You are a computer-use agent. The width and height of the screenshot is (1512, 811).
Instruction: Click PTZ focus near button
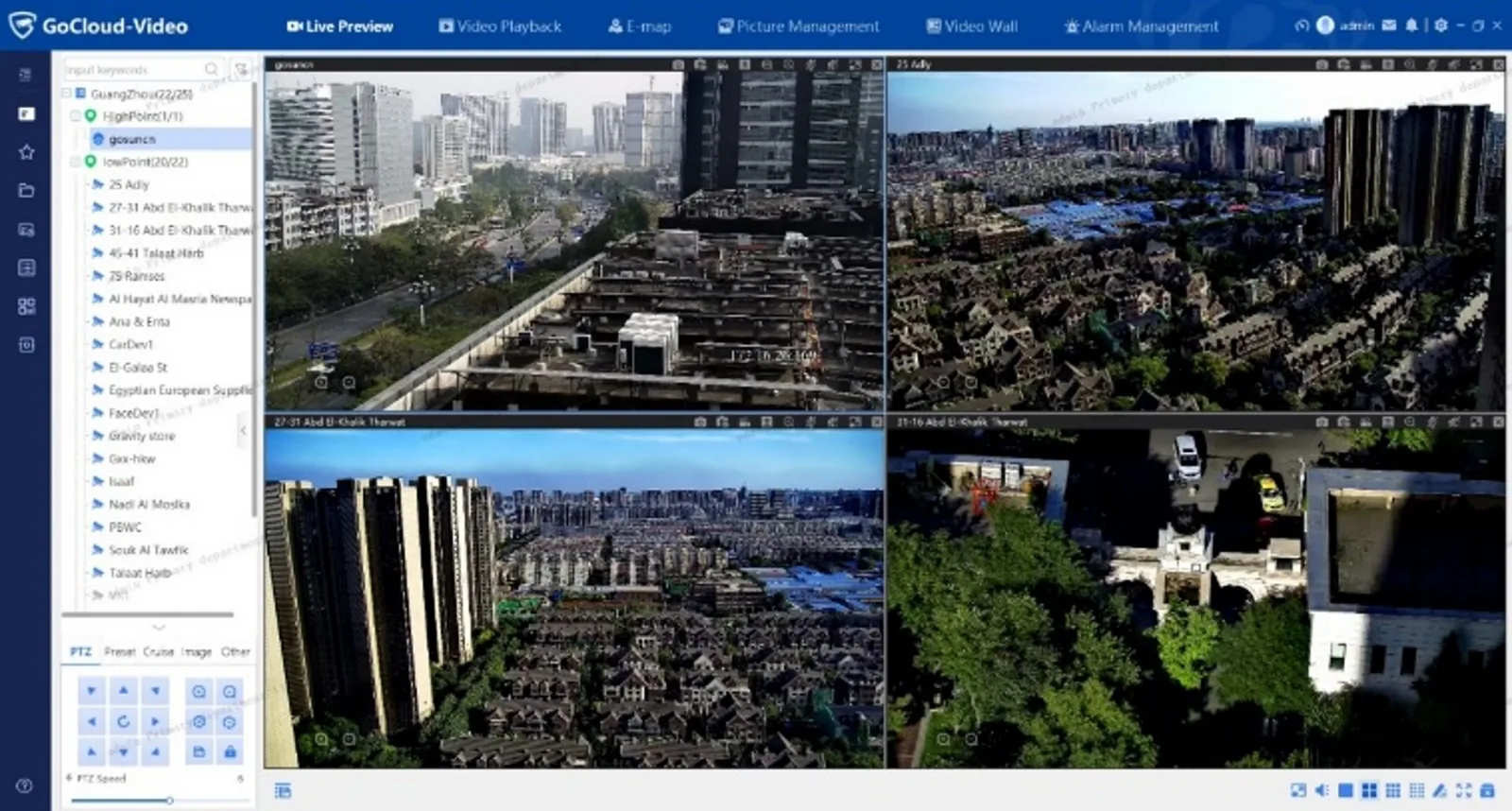point(198,722)
